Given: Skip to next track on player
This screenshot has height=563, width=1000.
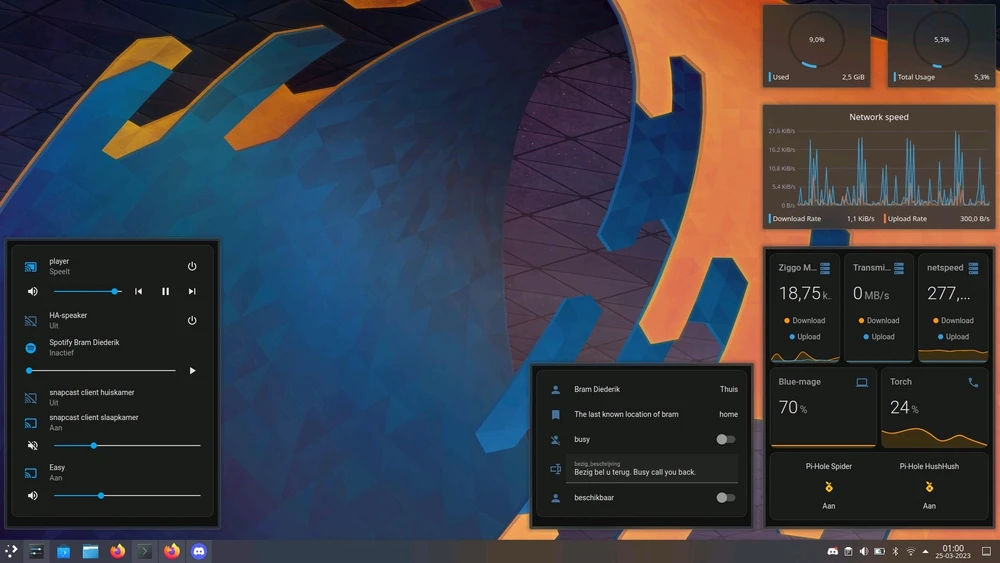Looking at the screenshot, I should tap(192, 292).
